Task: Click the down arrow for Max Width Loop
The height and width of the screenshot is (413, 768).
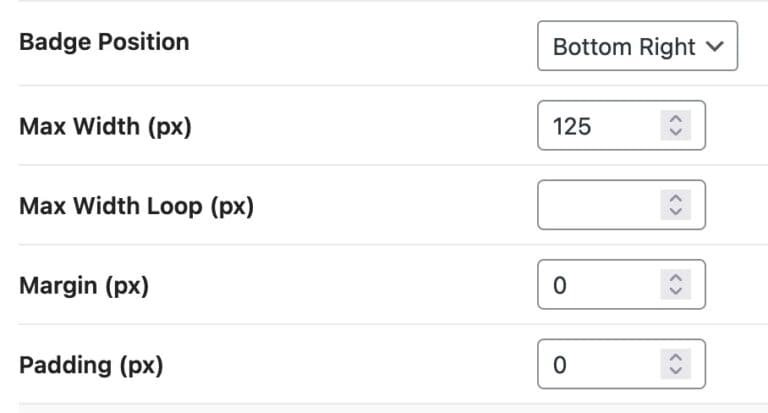Action: click(x=676, y=212)
